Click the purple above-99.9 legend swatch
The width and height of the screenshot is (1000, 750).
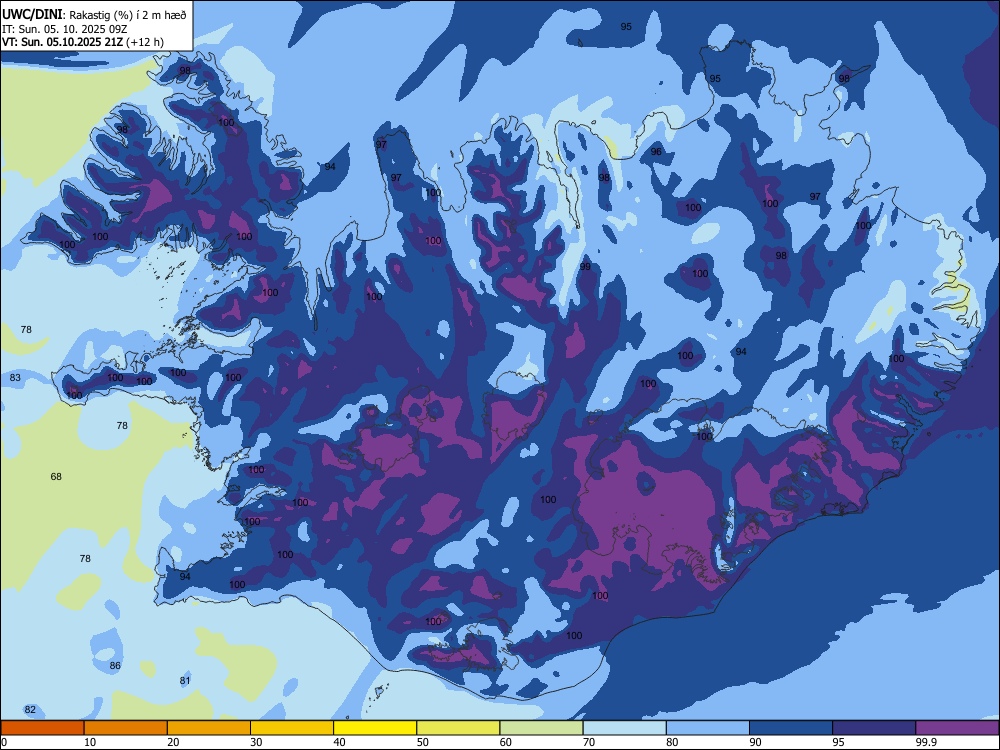coord(957,728)
